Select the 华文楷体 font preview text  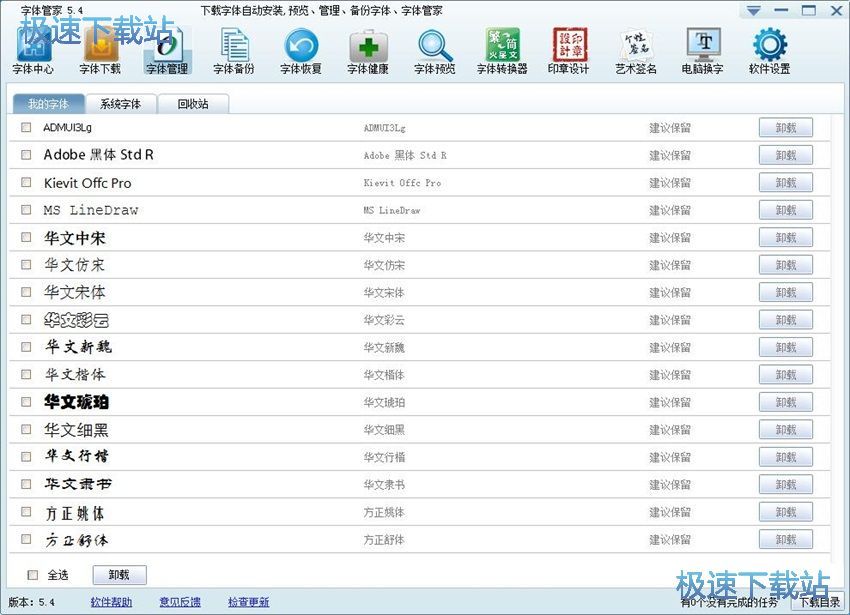coord(75,374)
